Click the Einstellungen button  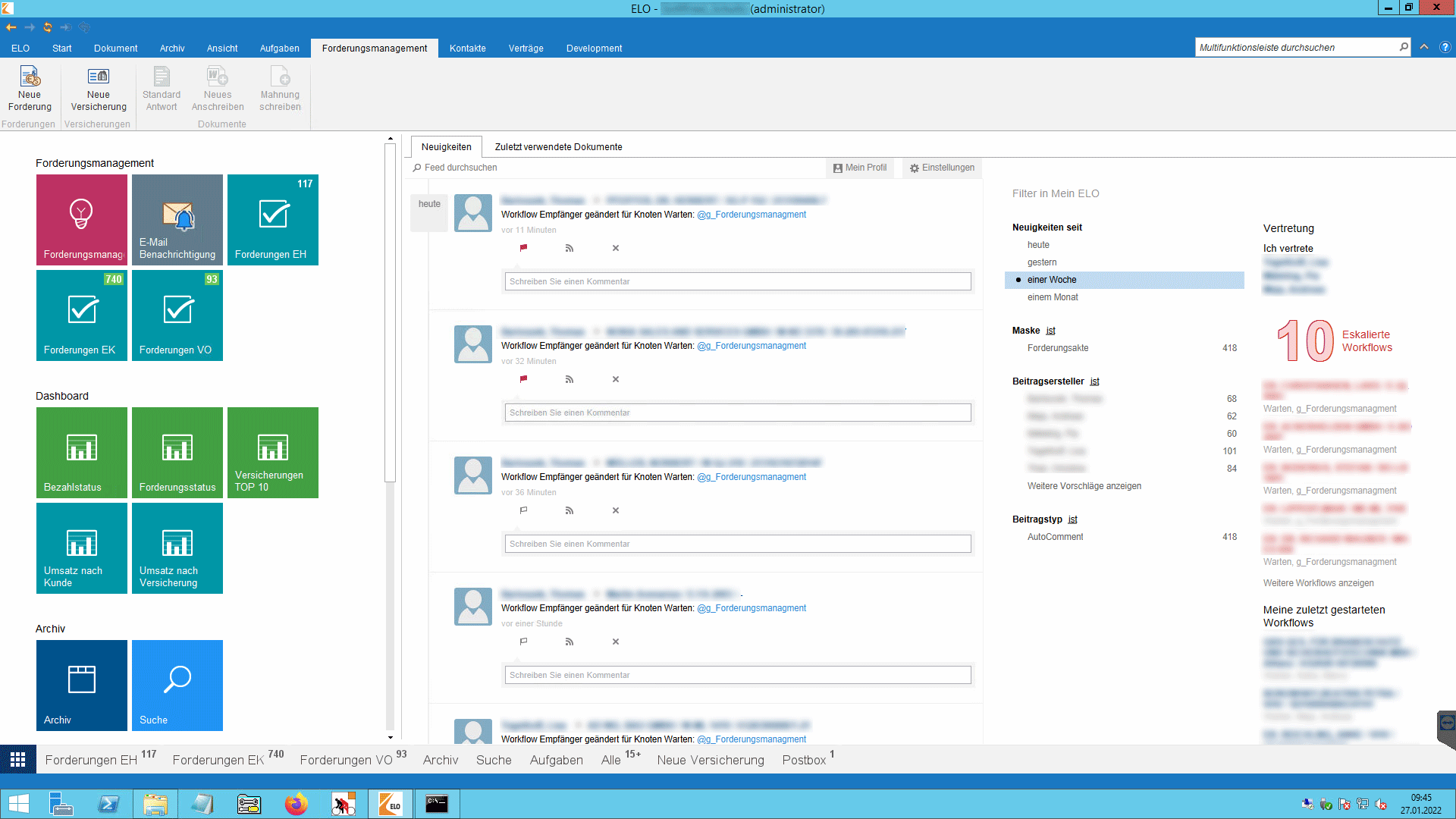point(942,168)
